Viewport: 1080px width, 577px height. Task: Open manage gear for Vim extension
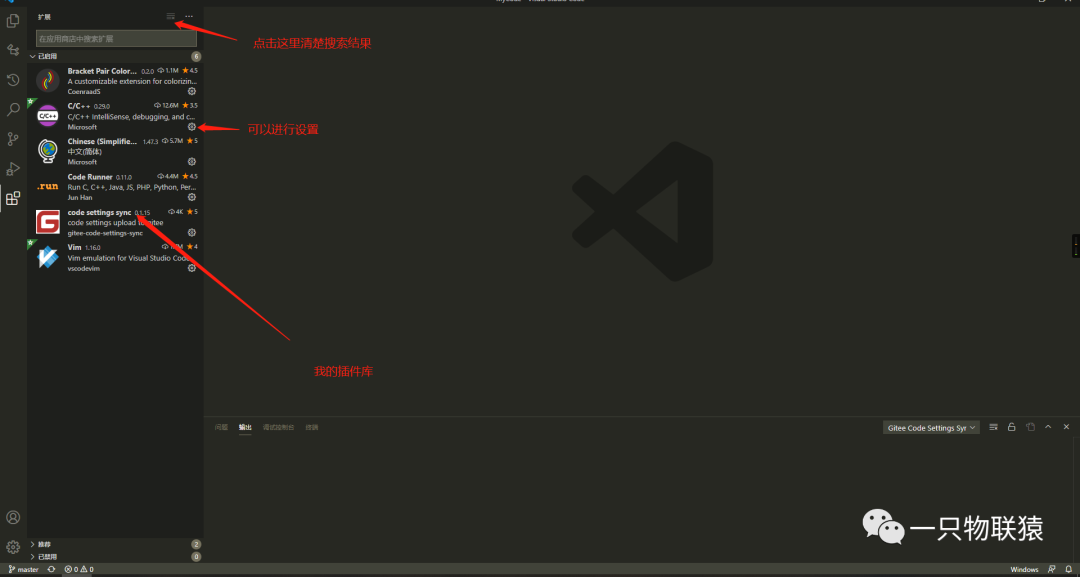click(192, 268)
